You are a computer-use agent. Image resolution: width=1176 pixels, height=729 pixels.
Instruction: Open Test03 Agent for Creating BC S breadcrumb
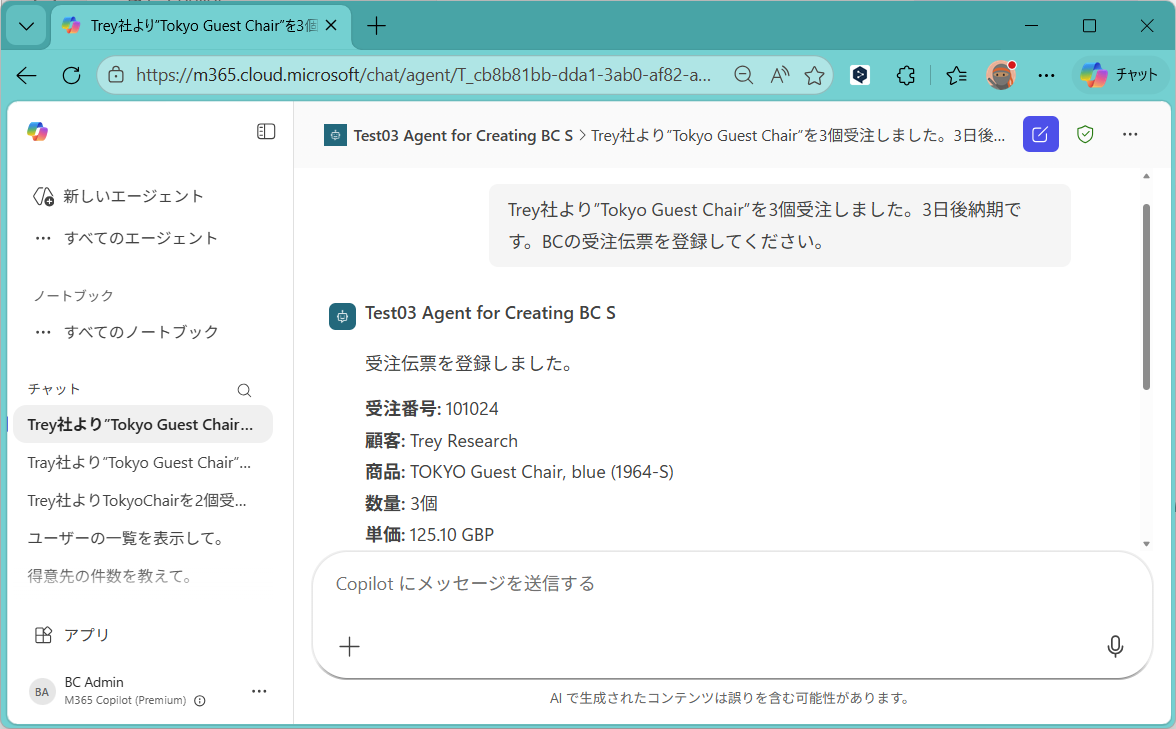(463, 136)
